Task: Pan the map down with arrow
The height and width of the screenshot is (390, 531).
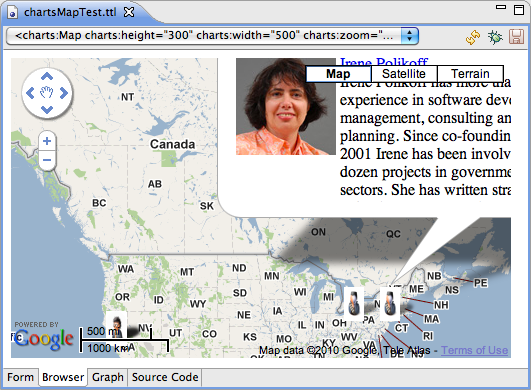Action: click(x=47, y=109)
